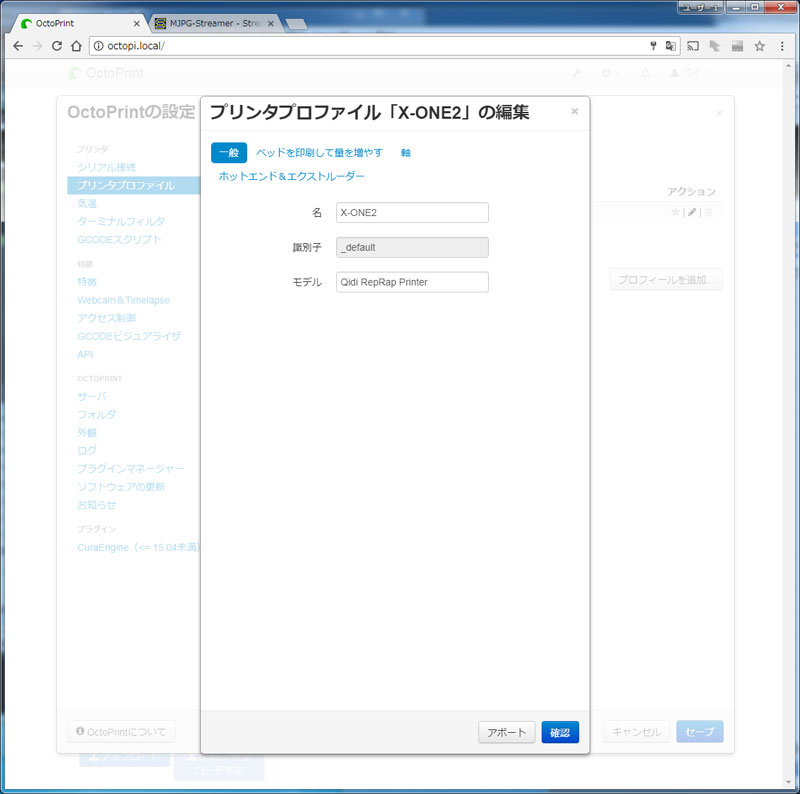Switch to the MJPG-Streamer browser tab
800x794 pixels.
click(214, 23)
